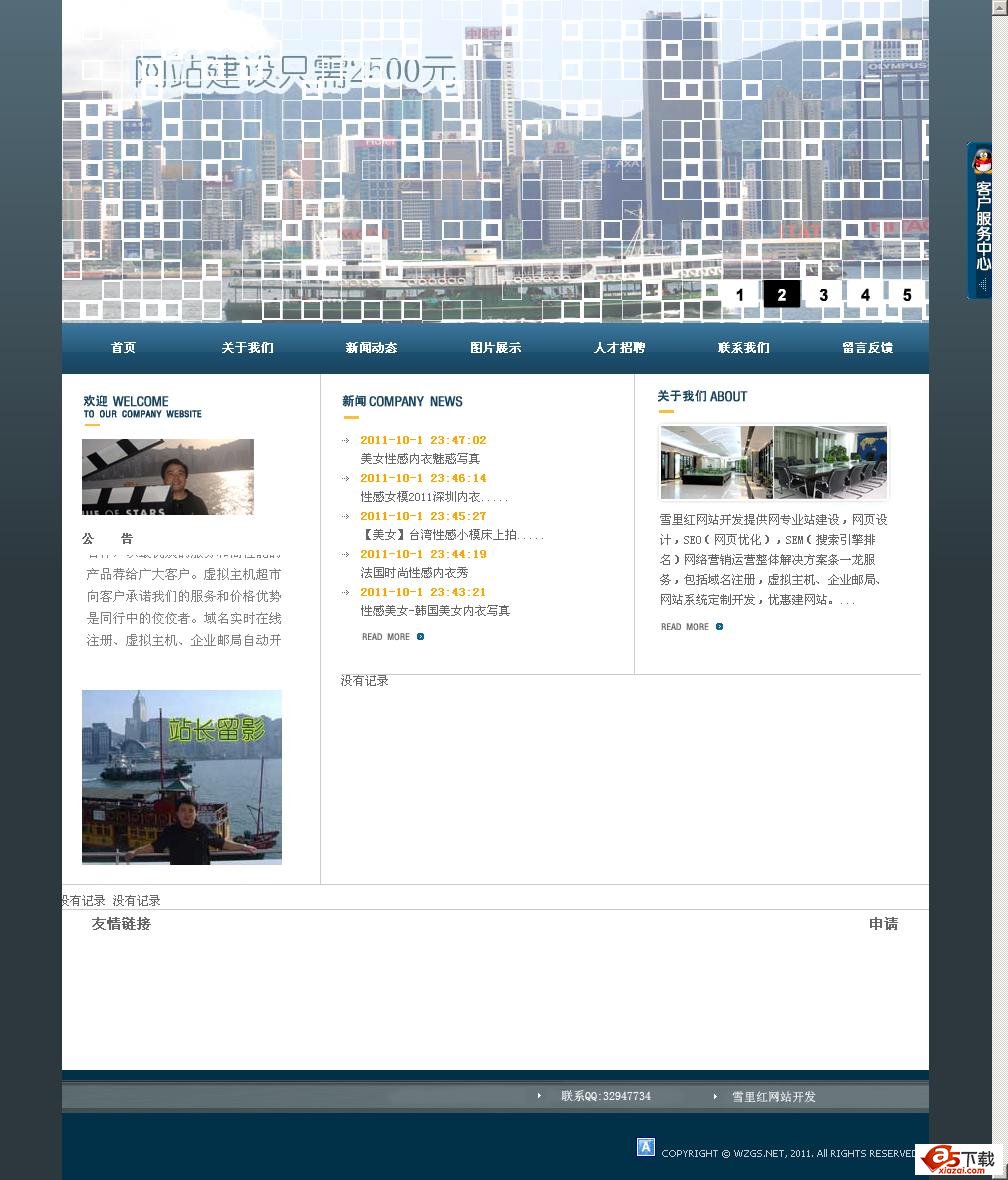
Task: Click the 申请 link in friendly links
Action: click(x=883, y=924)
